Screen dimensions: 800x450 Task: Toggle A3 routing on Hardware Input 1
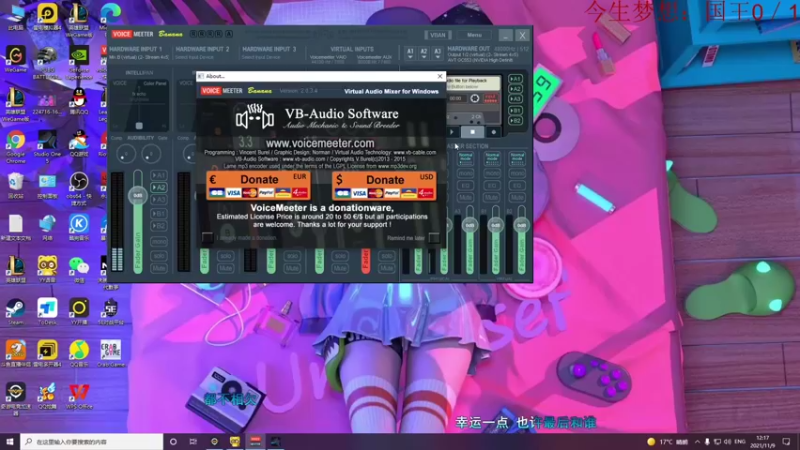pos(159,199)
